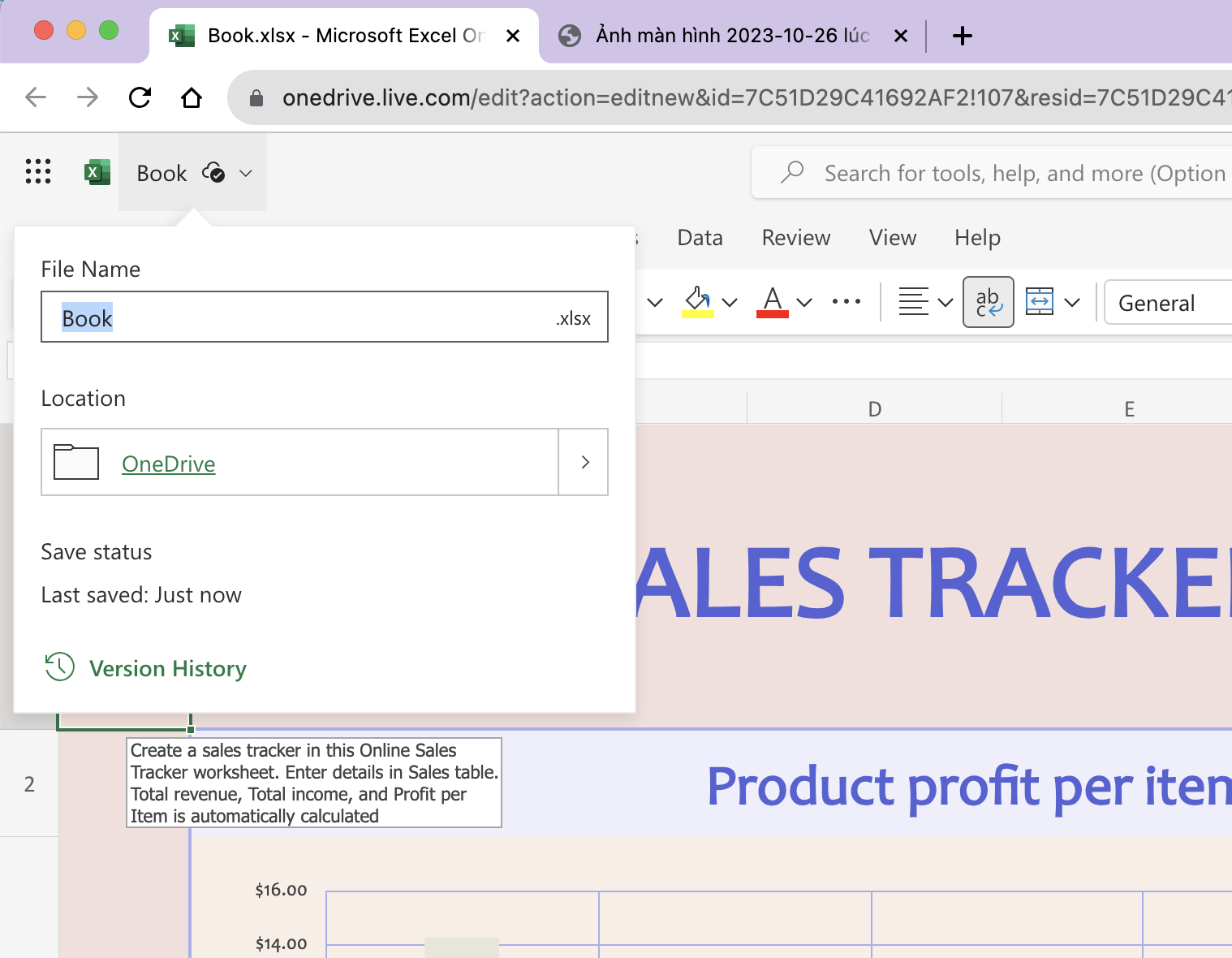
Task: Toggle Wrap Text button
Action: coord(989,302)
